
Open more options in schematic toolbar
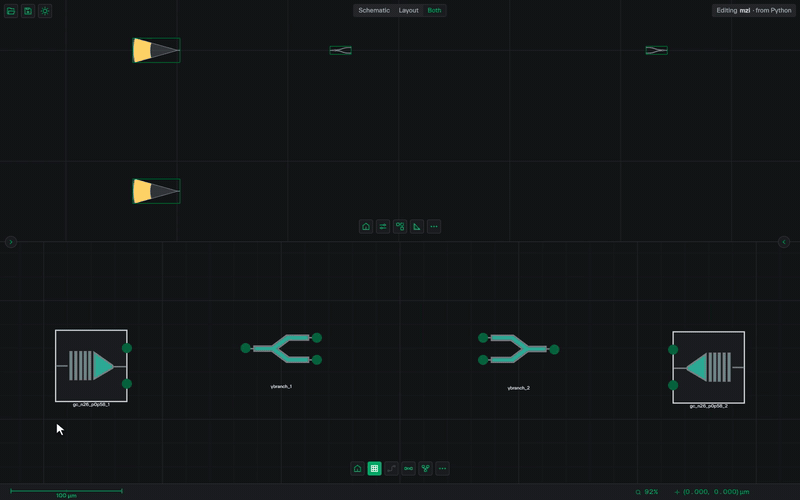pyautogui.click(x=442, y=468)
